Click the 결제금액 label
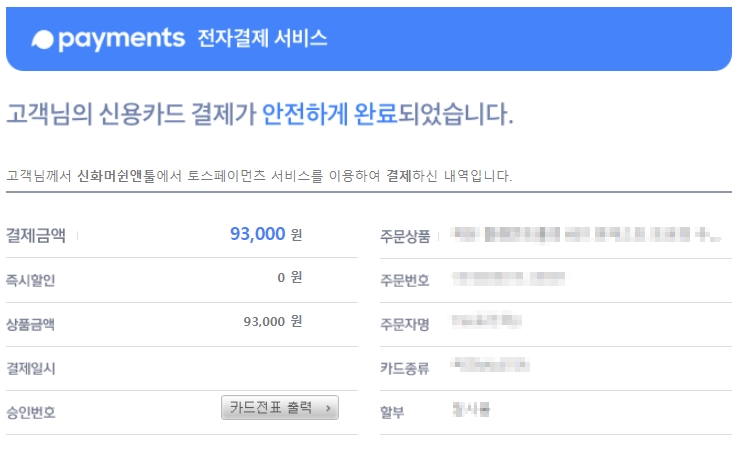The image size is (746, 461). pos(36,235)
